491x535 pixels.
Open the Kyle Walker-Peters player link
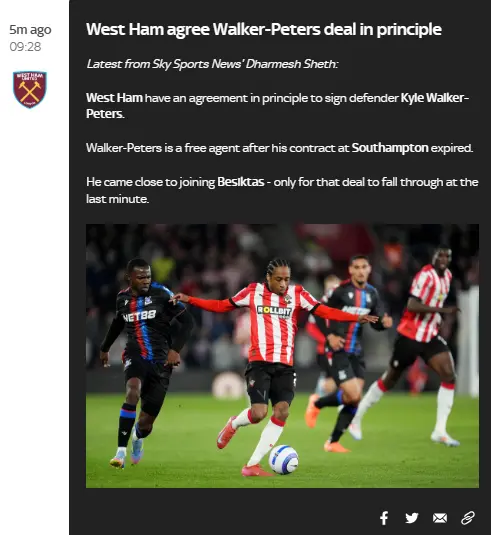[277, 106]
